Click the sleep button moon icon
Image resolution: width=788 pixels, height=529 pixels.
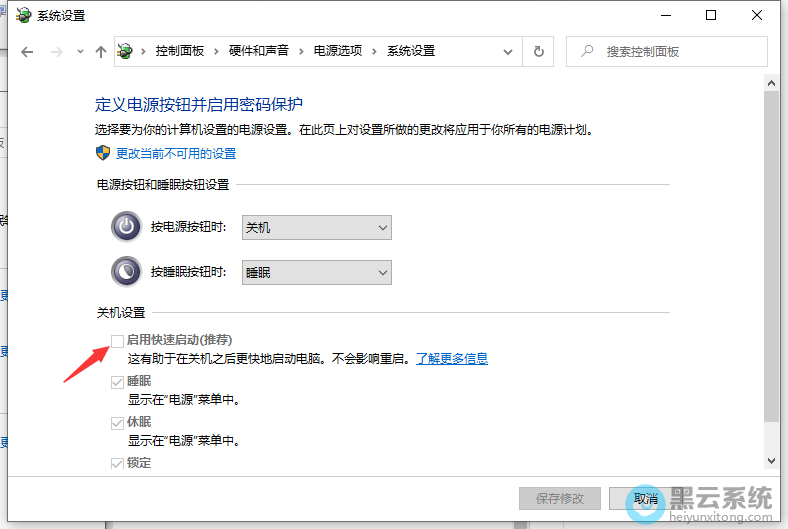[x=126, y=271]
